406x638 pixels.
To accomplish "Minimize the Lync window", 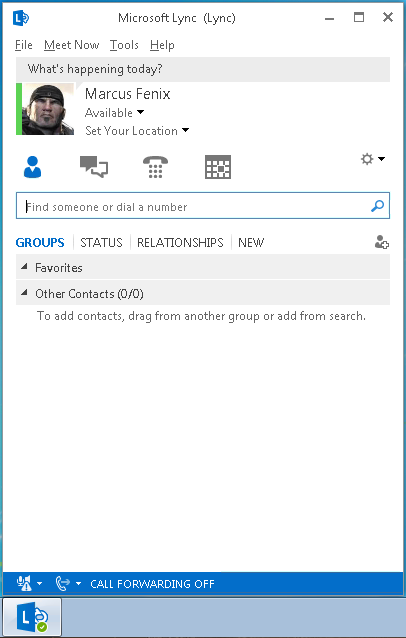I will pyautogui.click(x=330, y=18).
